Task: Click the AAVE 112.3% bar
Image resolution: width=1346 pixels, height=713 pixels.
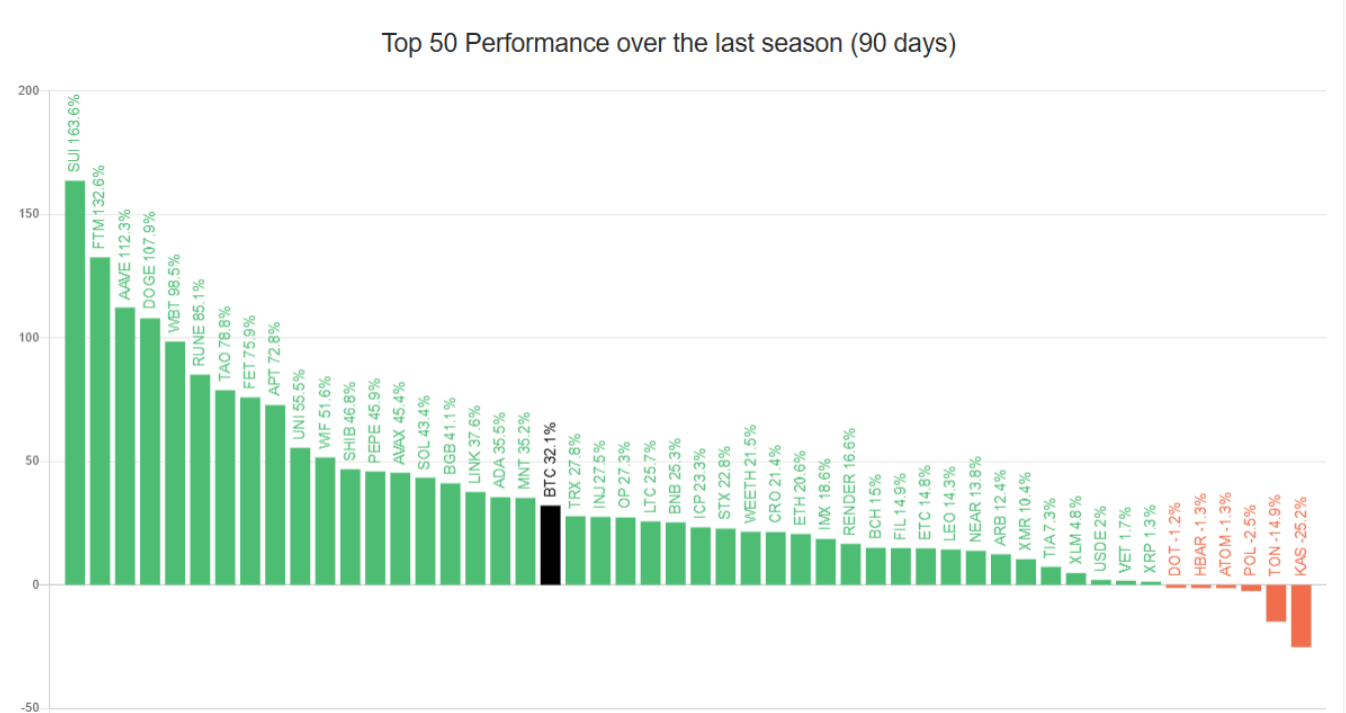Action: [125, 445]
